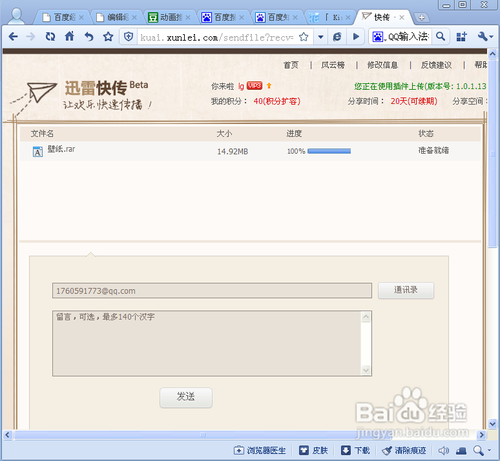Screen dimensions: 500x461
Task: Switch to the 动画 tab
Action: 170,17
